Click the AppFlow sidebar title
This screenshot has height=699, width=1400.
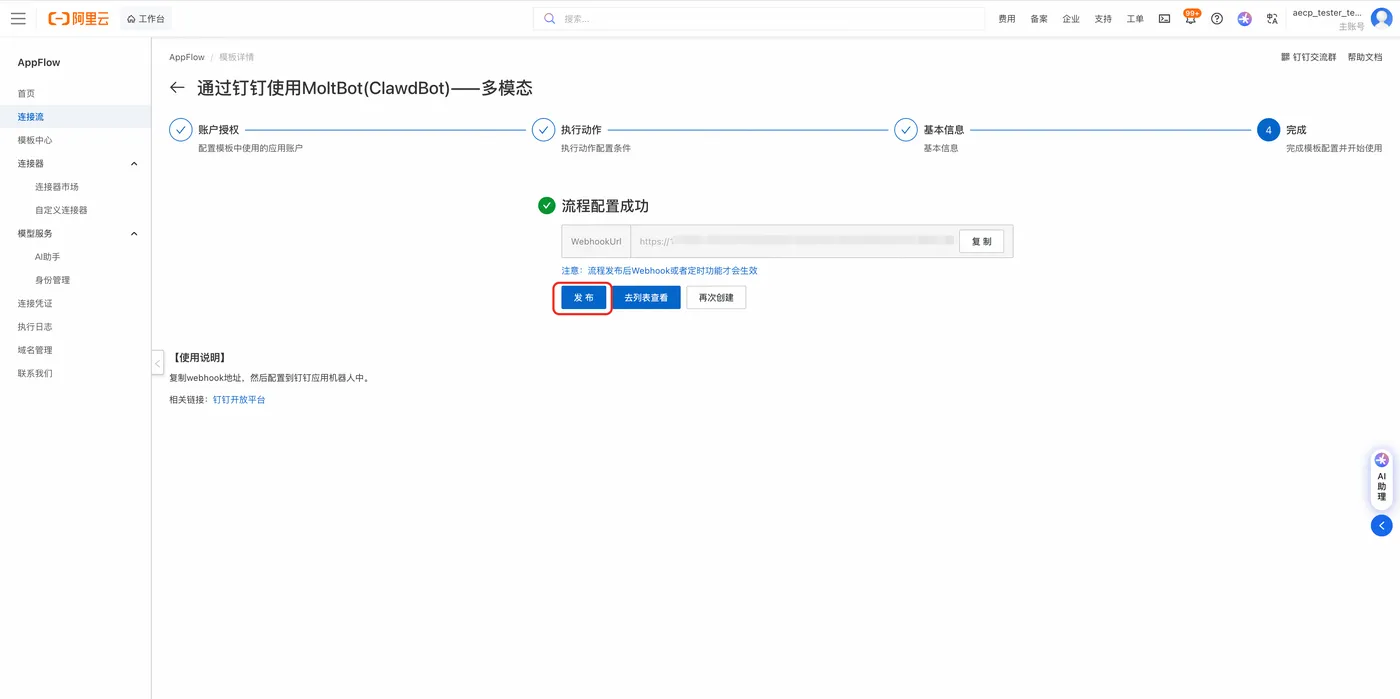pos(39,62)
